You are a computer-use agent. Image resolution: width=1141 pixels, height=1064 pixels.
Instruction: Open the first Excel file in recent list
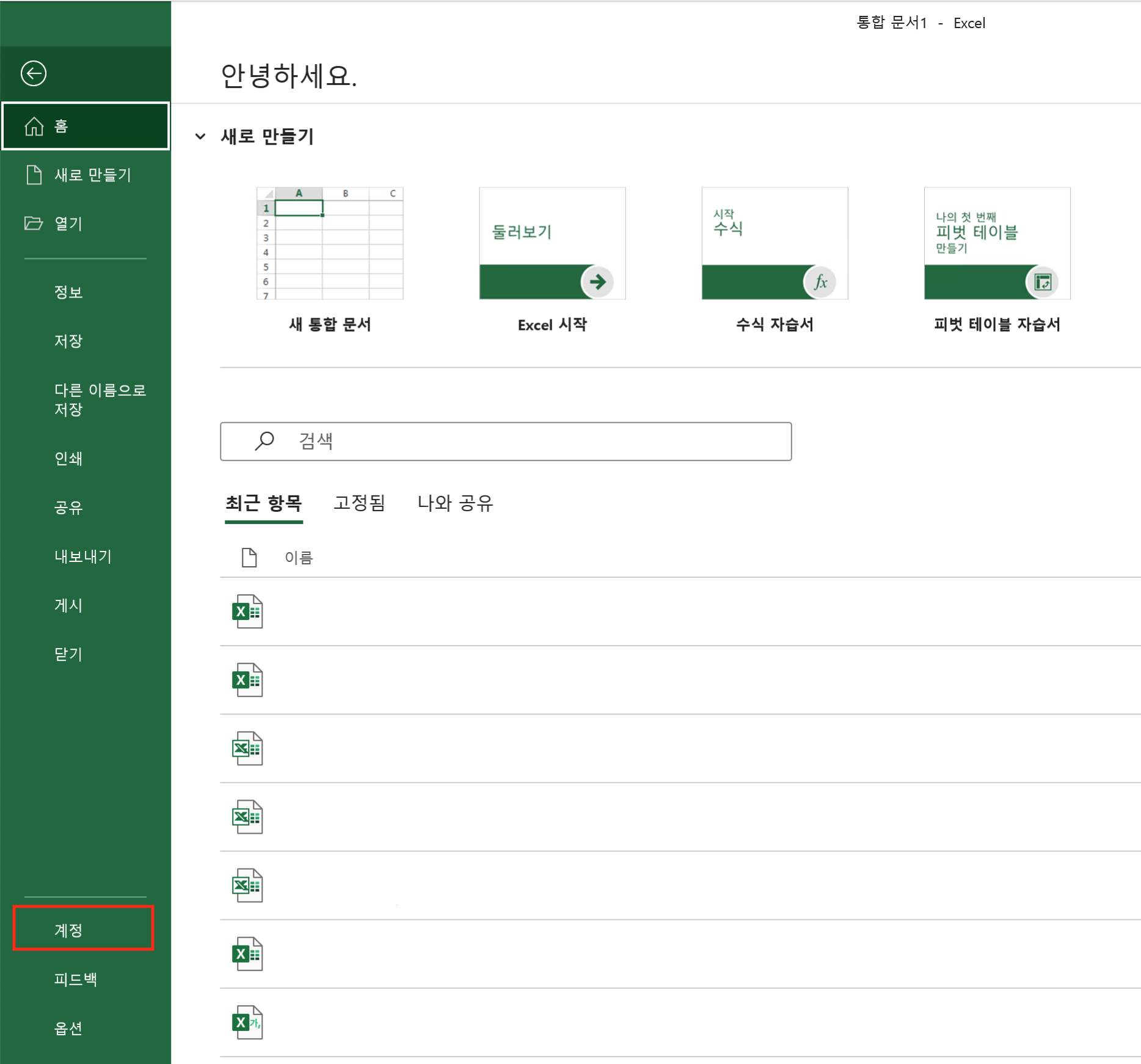pyautogui.click(x=247, y=611)
